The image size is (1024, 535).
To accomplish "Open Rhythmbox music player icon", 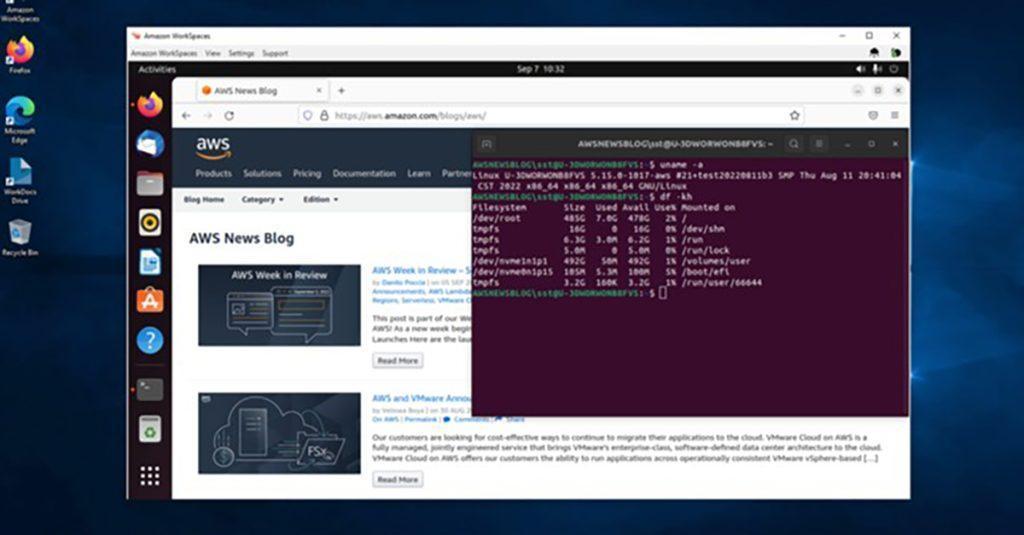I will tap(150, 223).
